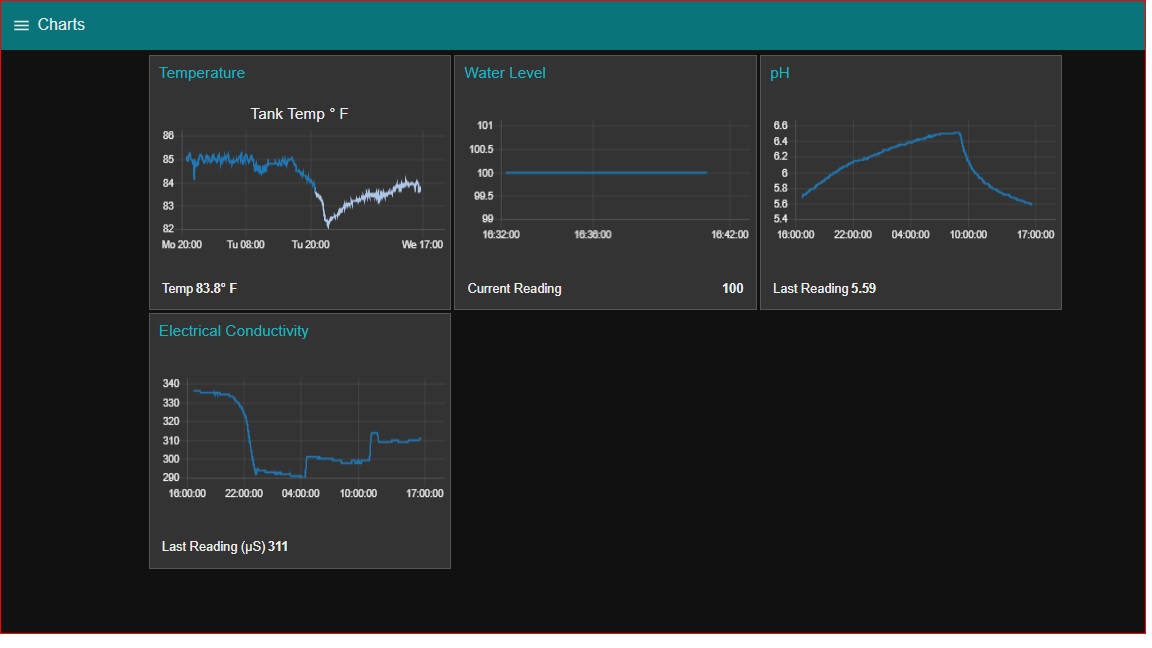The width and height of the screenshot is (1152, 648).
Task: Click the 100.5 y-axis value on Water Level
Action: [481, 149]
